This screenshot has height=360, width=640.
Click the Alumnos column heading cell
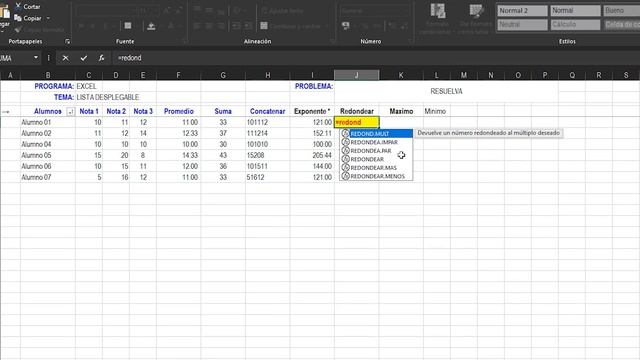pyautogui.click(x=48, y=111)
